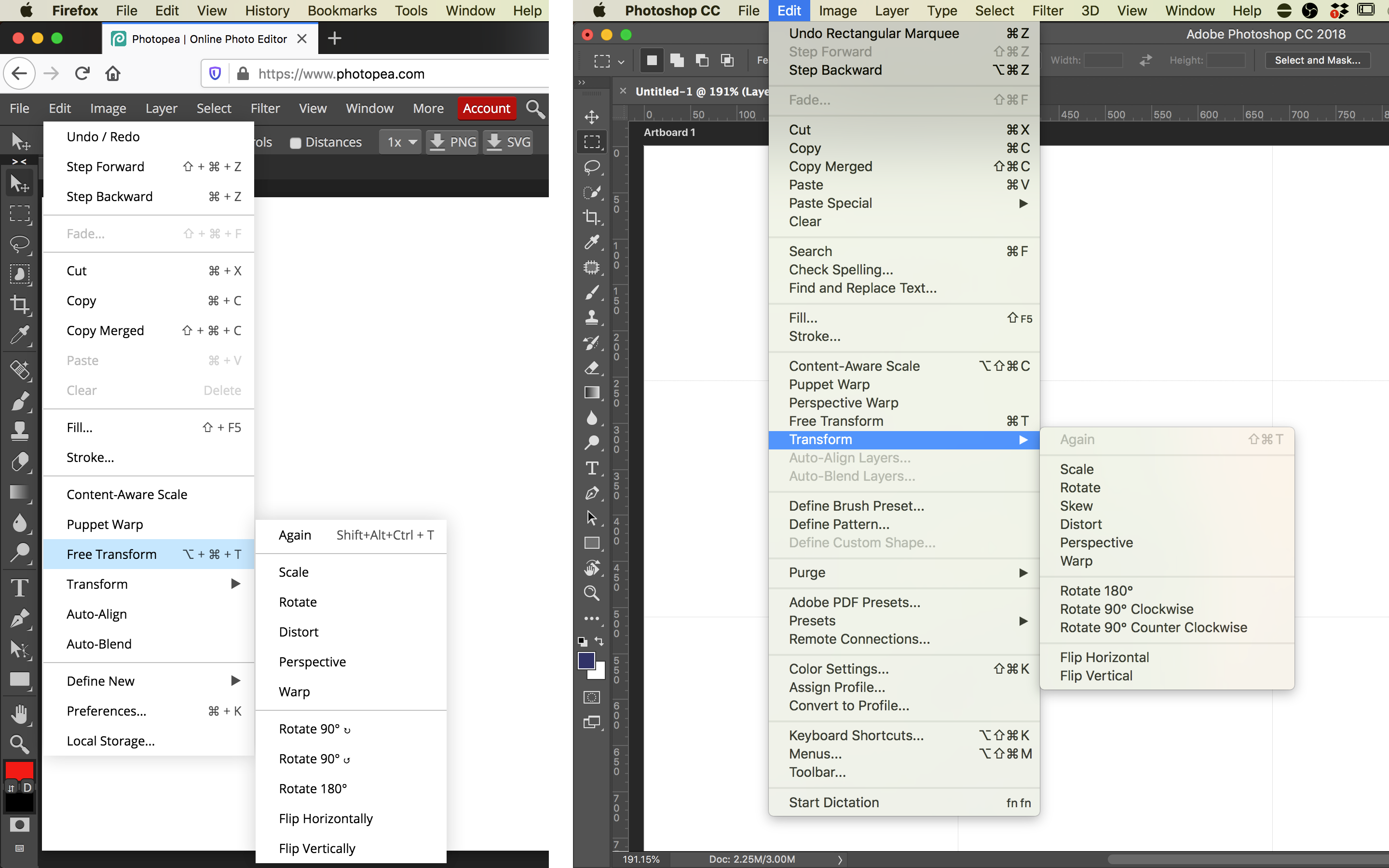Image resolution: width=1389 pixels, height=868 pixels.
Task: Click the Width field in Photoshop options bar
Action: 1103,60
